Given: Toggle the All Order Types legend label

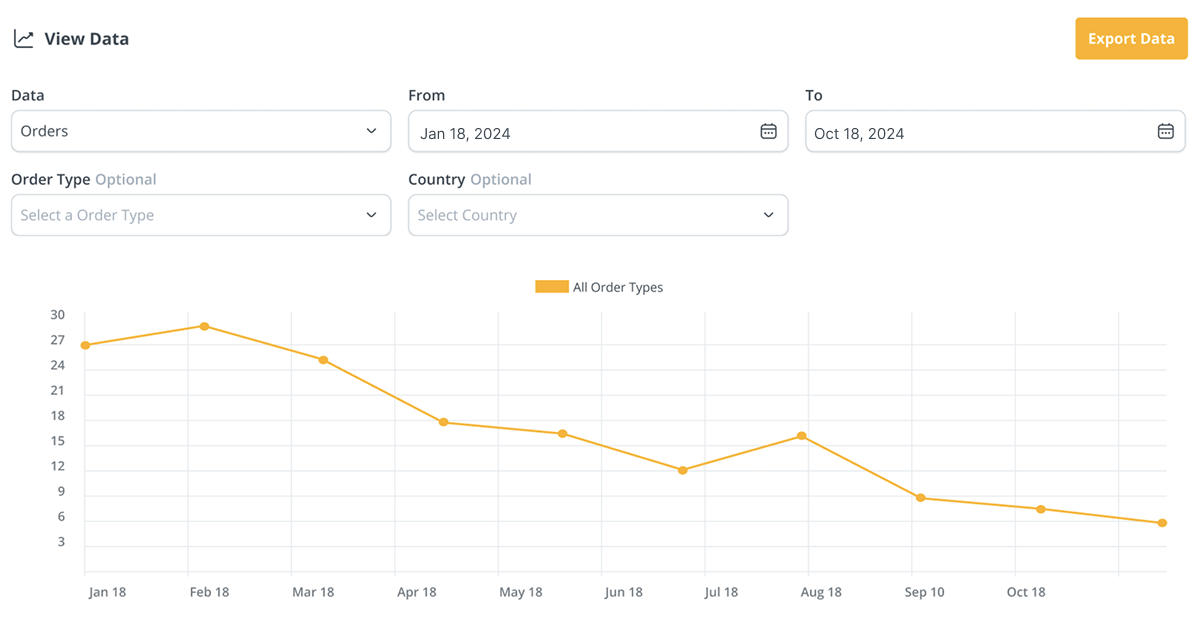Looking at the screenshot, I should [618, 287].
